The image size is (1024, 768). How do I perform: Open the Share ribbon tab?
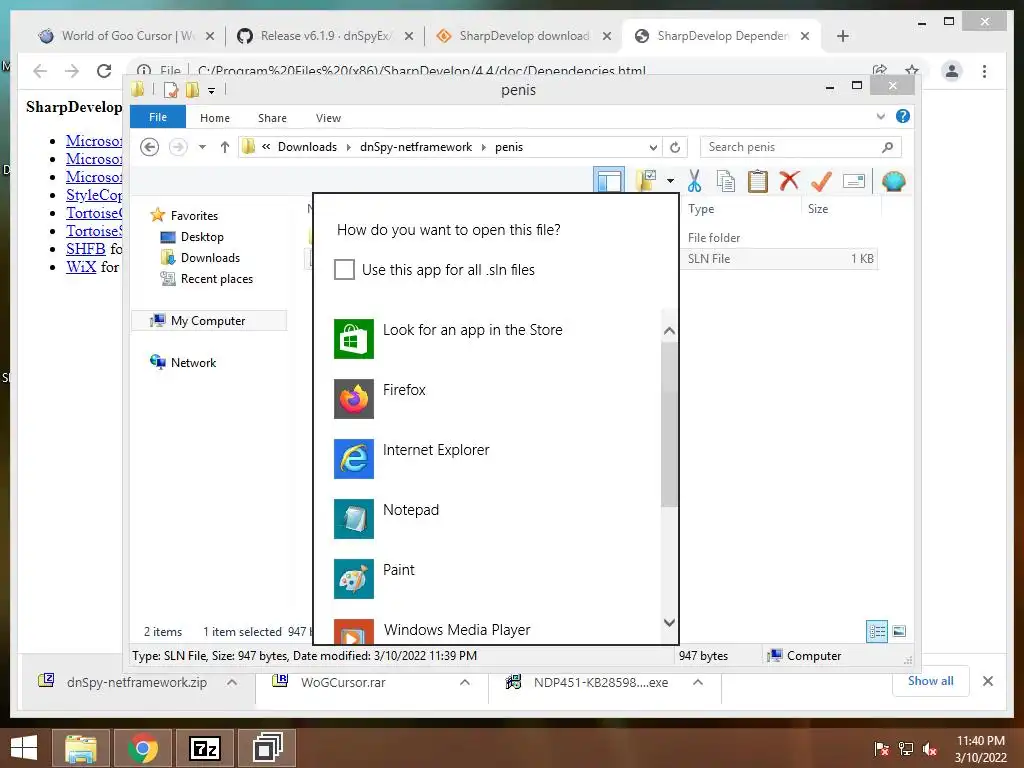click(272, 118)
